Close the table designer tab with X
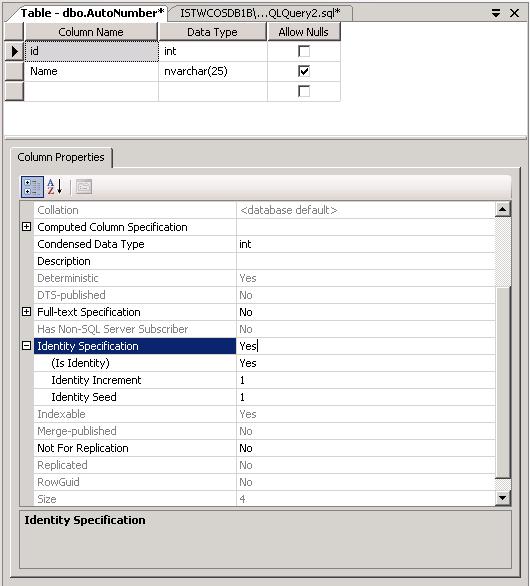530x586 pixels. click(515, 13)
